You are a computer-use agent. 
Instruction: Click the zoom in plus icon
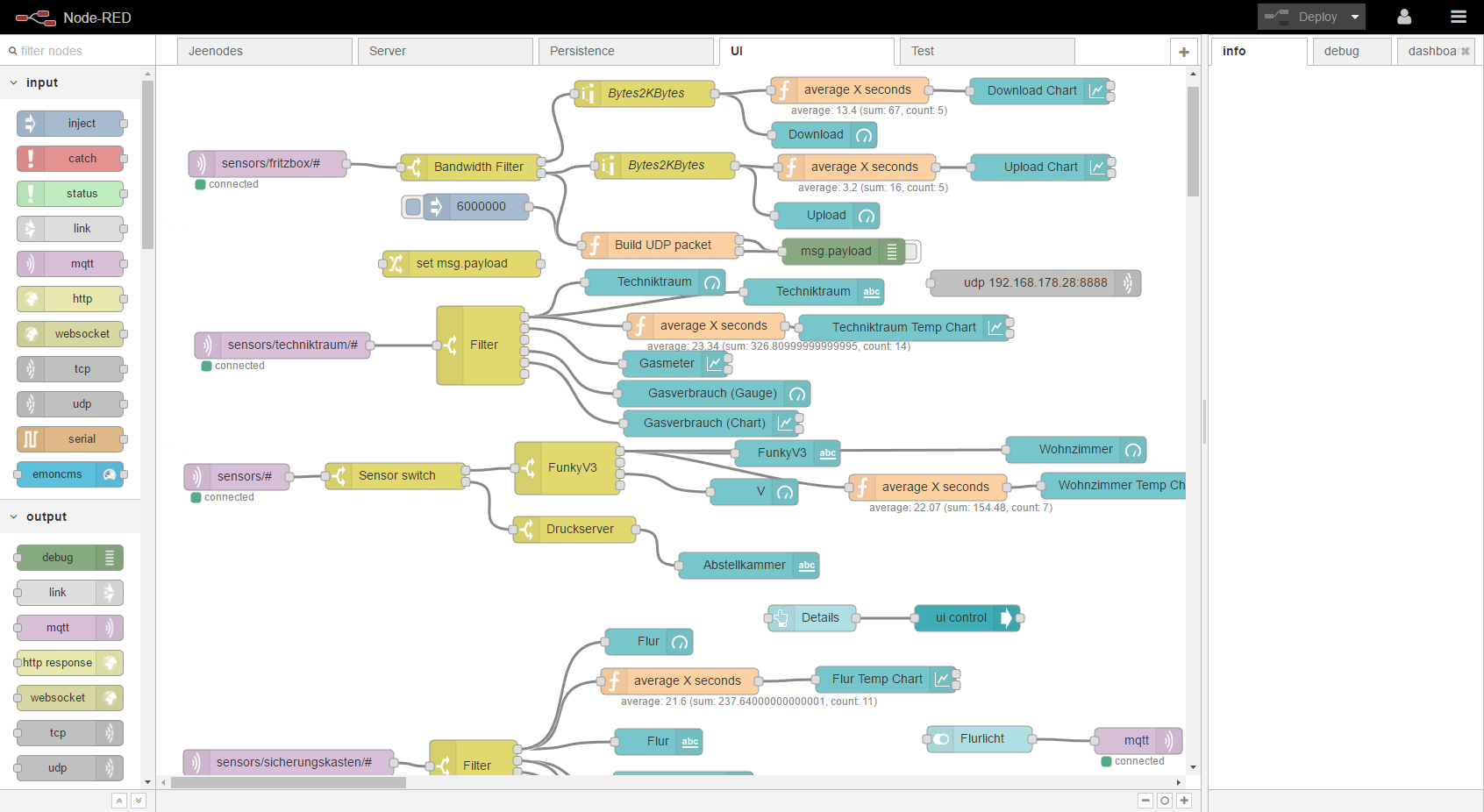(x=1184, y=801)
